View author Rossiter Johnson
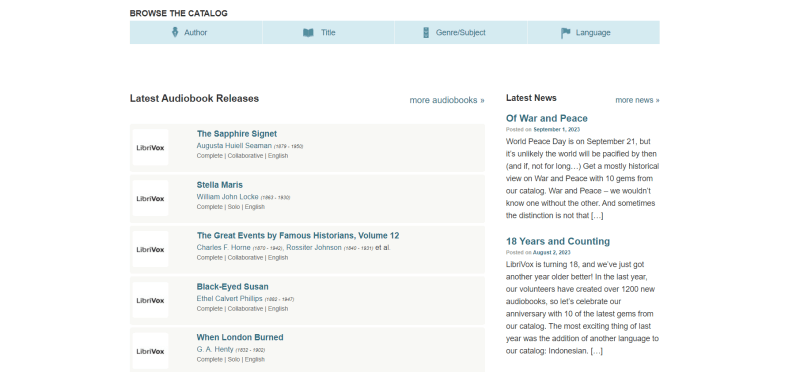The width and height of the screenshot is (800, 372). 314,247
